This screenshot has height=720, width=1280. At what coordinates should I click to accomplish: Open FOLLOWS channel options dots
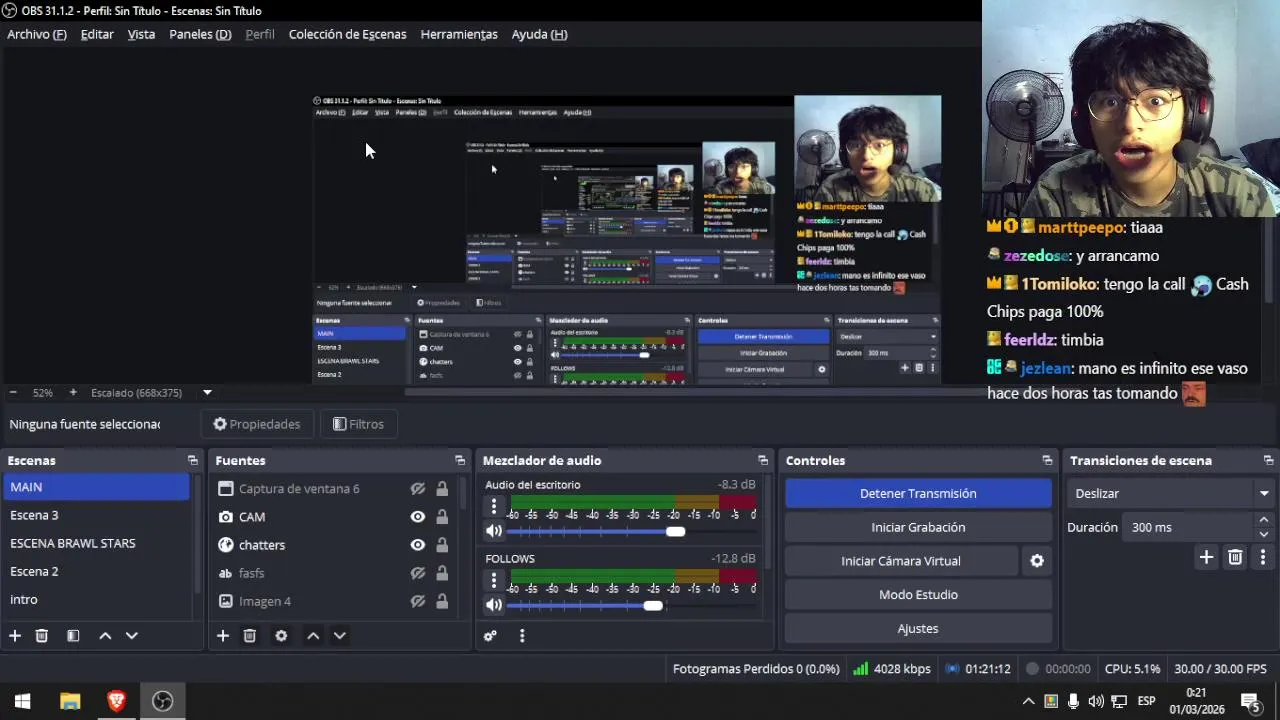point(493,581)
